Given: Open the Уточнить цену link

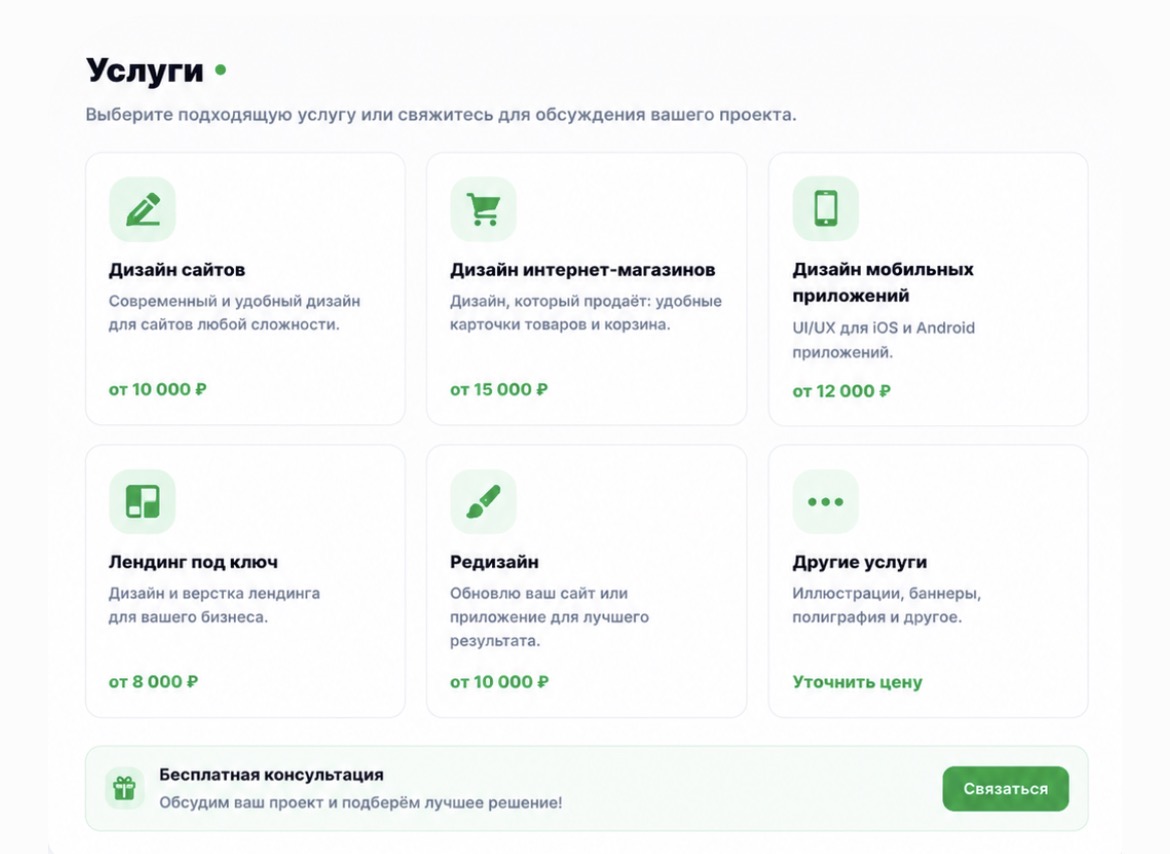Looking at the screenshot, I should point(857,682).
